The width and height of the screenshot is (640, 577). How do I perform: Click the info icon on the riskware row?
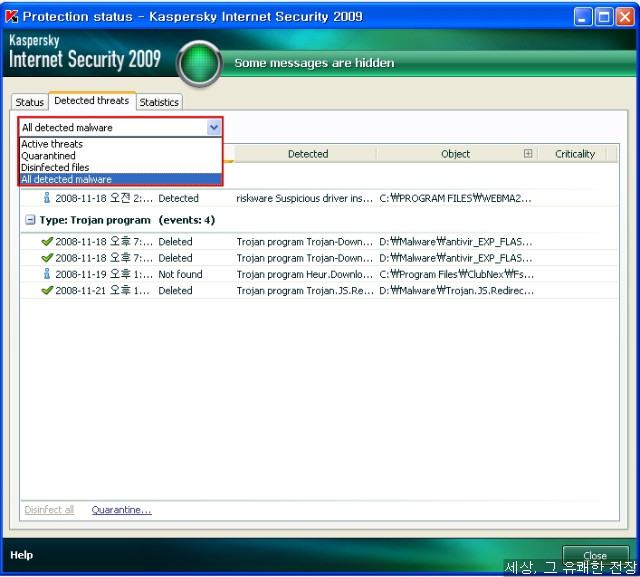coord(47,198)
